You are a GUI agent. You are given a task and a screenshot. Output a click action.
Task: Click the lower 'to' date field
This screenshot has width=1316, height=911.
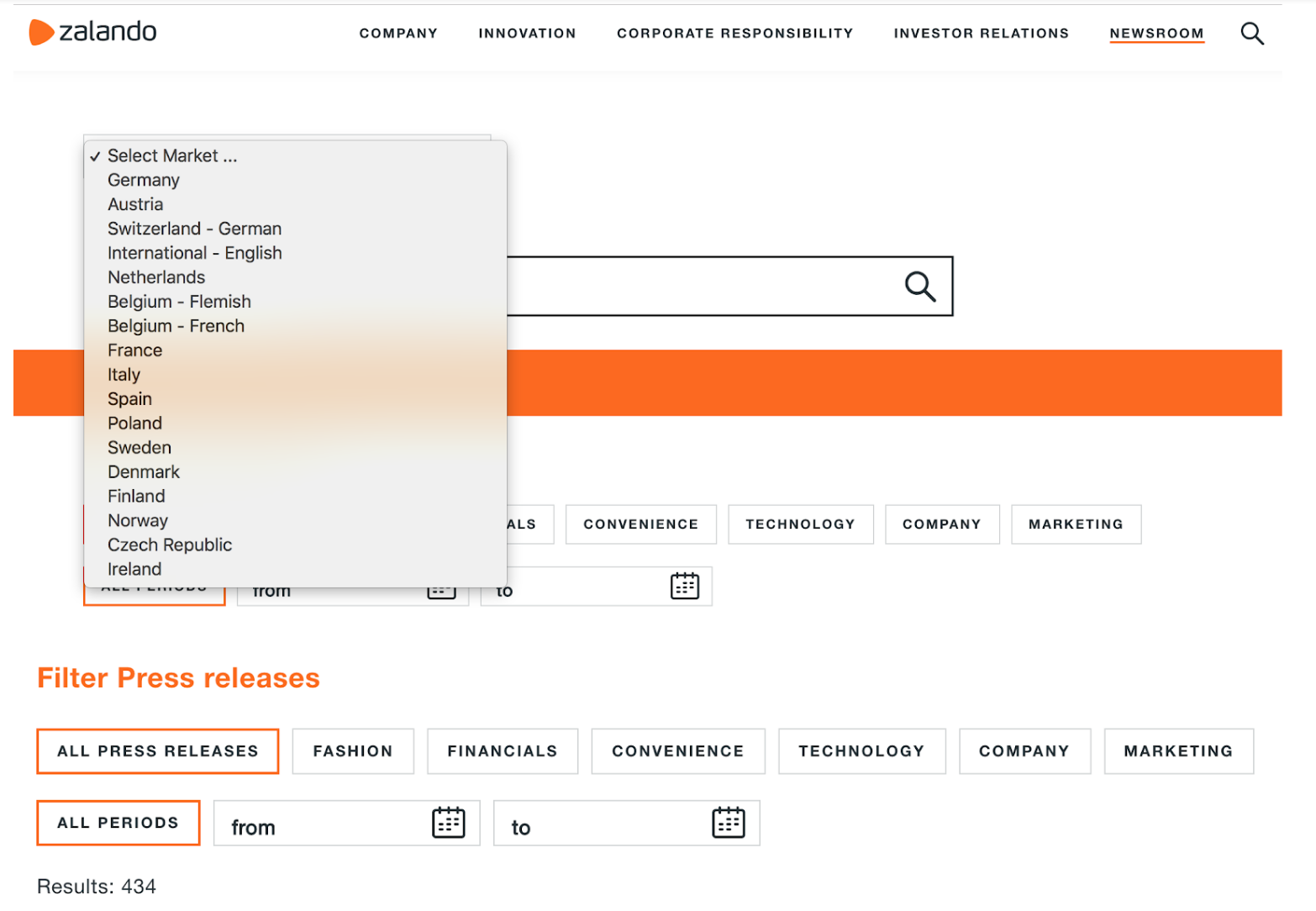coord(626,823)
